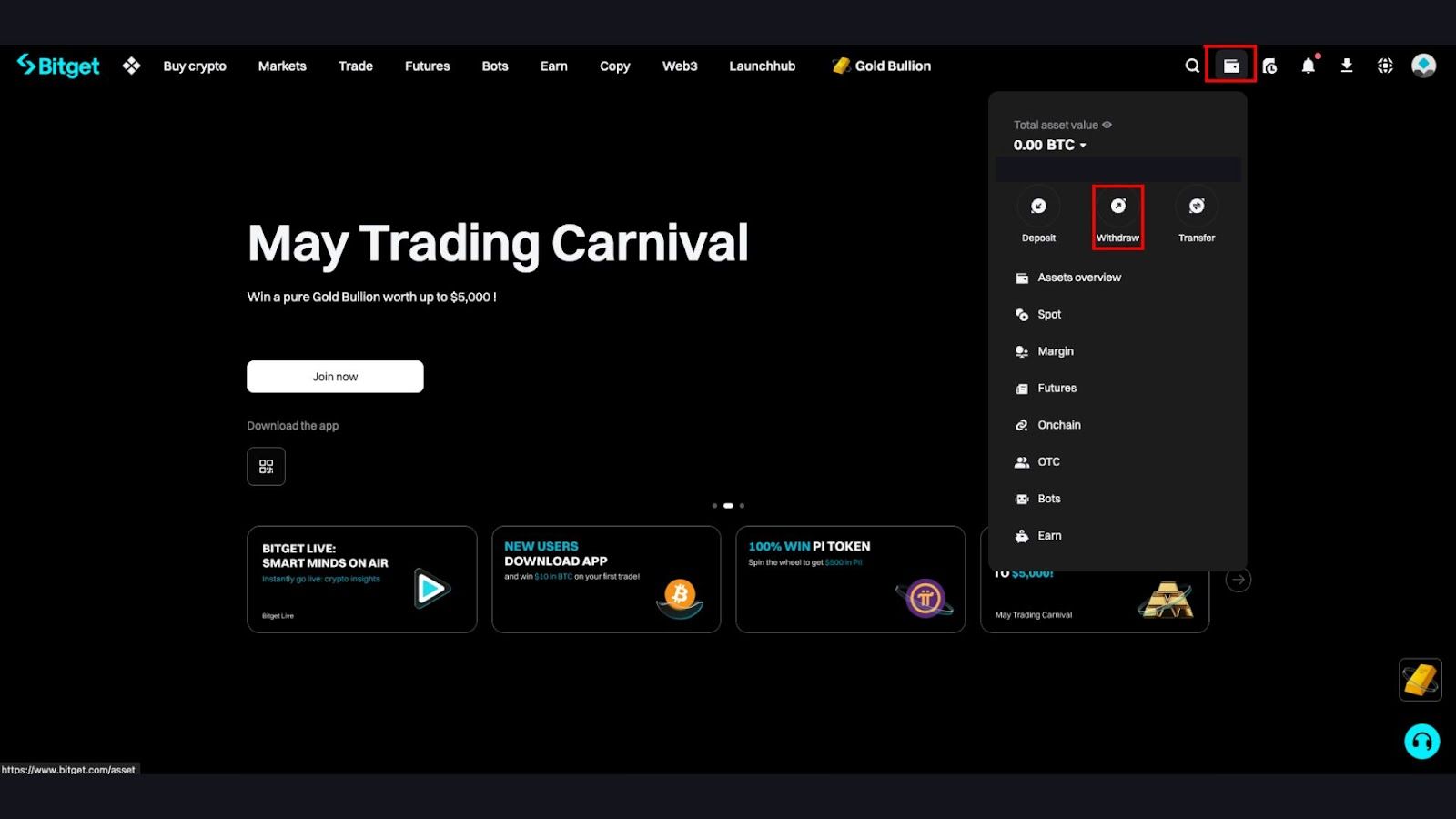Open the customer support headset icon
Image resolution: width=1456 pixels, height=819 pixels.
(x=1422, y=742)
